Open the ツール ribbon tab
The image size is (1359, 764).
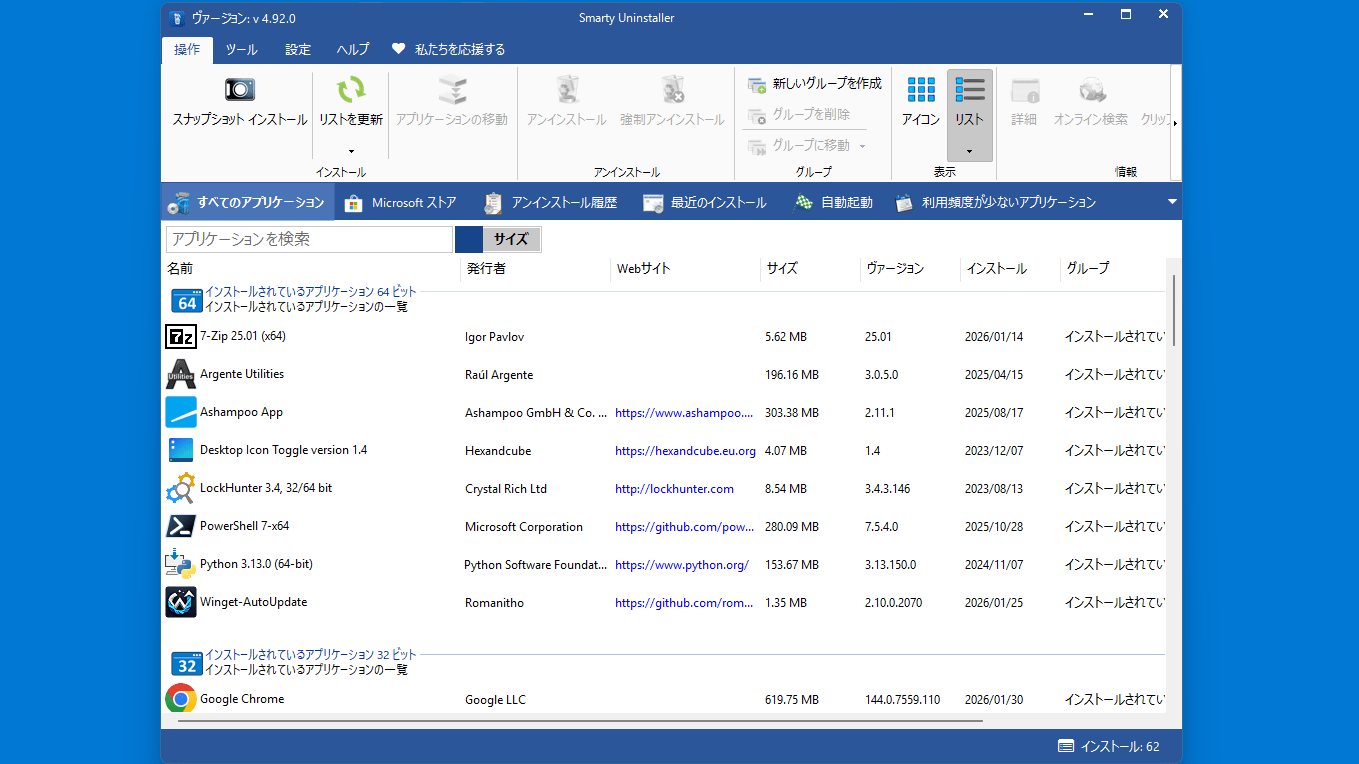[241, 50]
